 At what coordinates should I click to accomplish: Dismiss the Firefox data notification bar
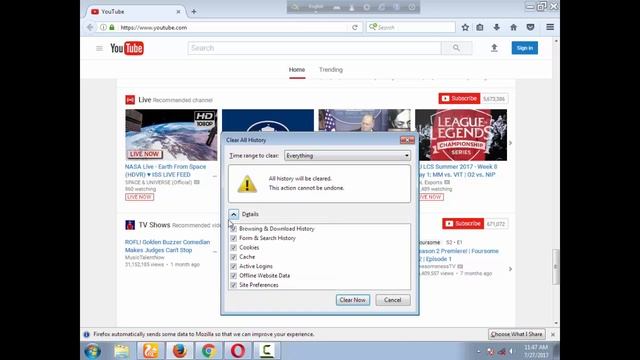tap(553, 334)
